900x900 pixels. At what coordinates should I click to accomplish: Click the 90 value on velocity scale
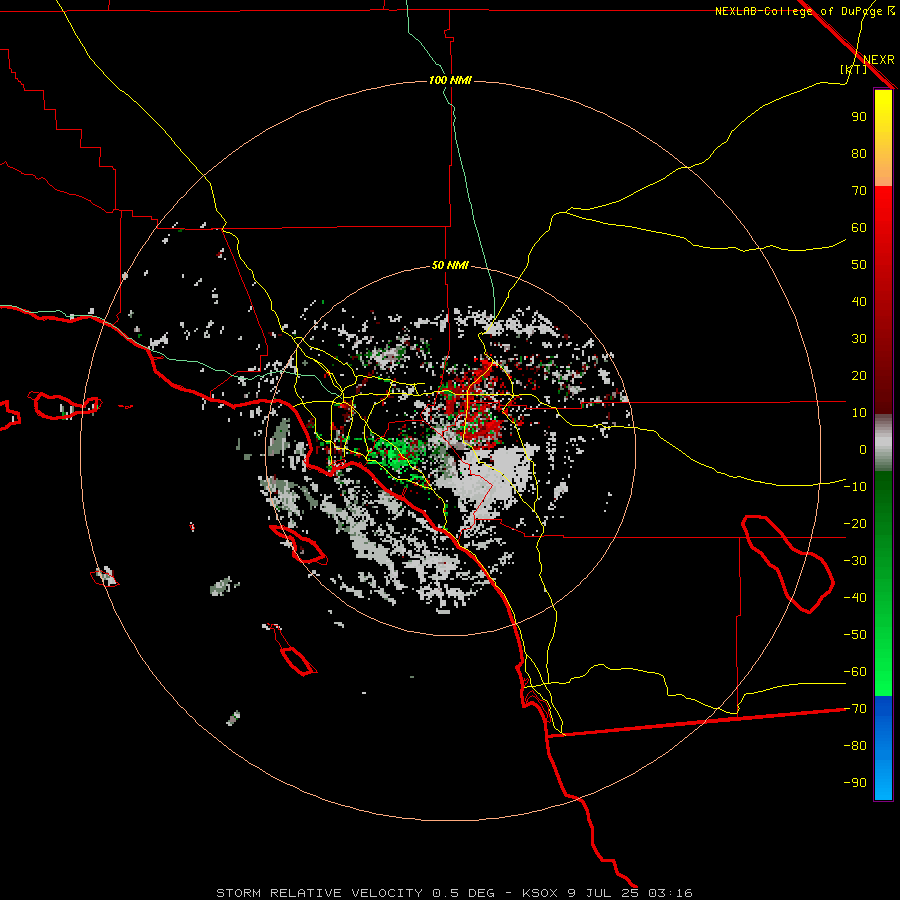[859, 117]
